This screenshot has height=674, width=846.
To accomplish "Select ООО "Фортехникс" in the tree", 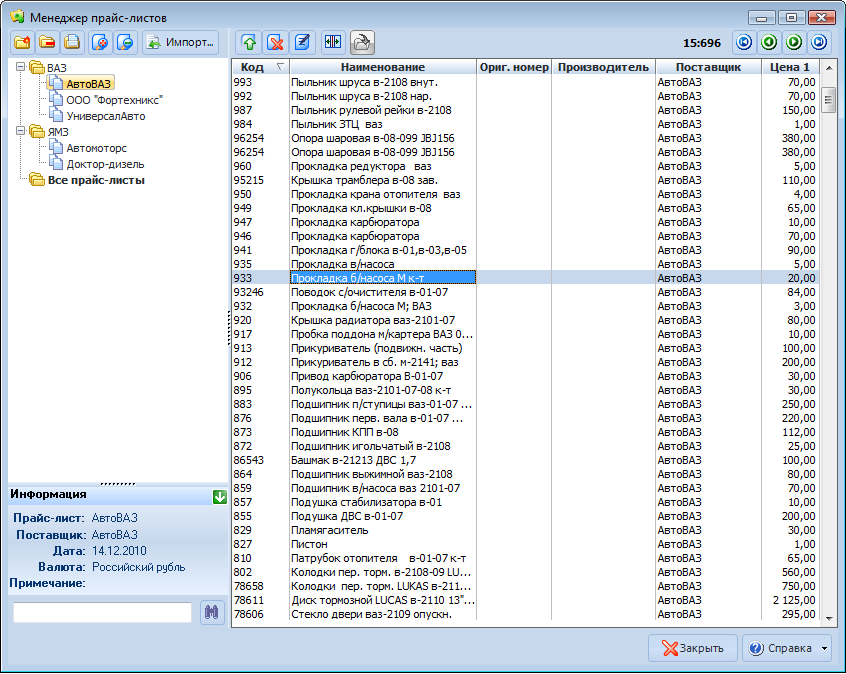I will (114, 100).
